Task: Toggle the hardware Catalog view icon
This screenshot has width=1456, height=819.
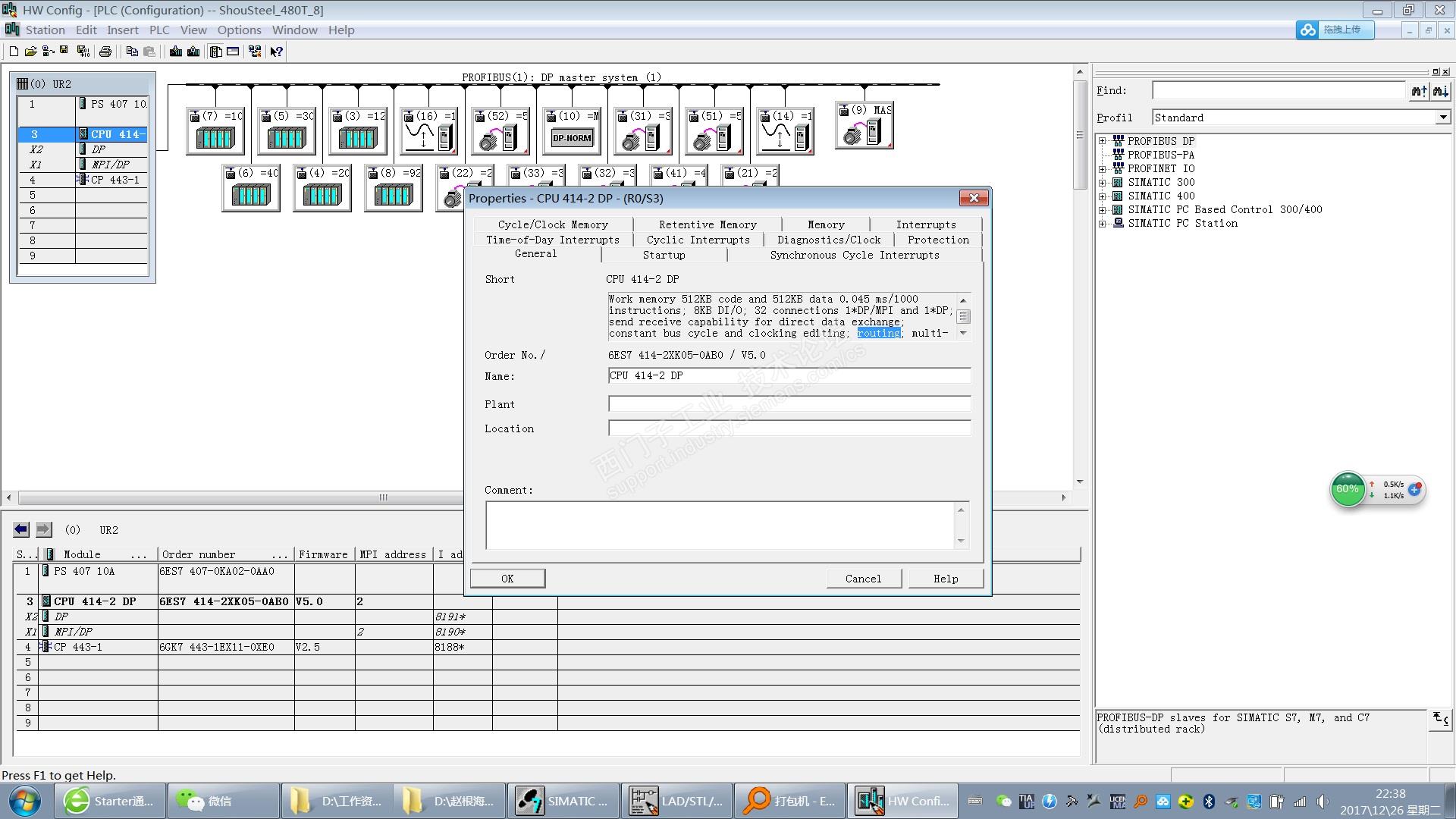Action: coord(216,52)
